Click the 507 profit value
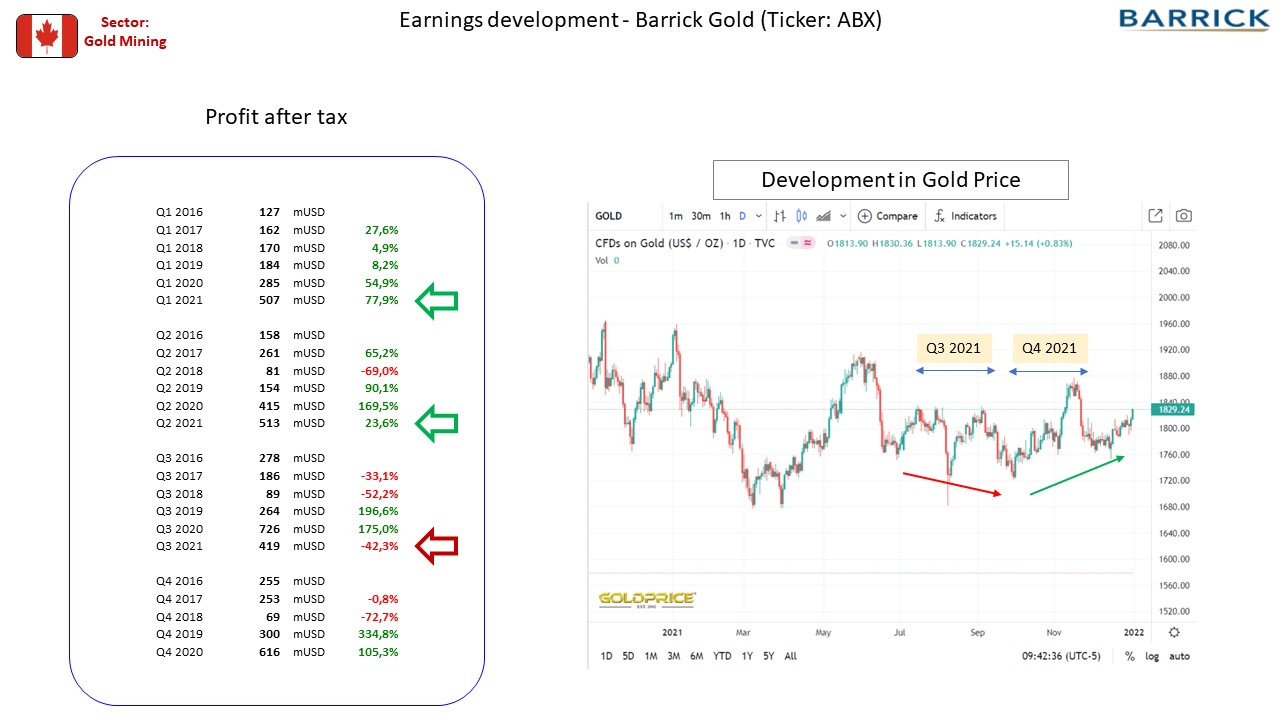1280x720 pixels. [269, 300]
